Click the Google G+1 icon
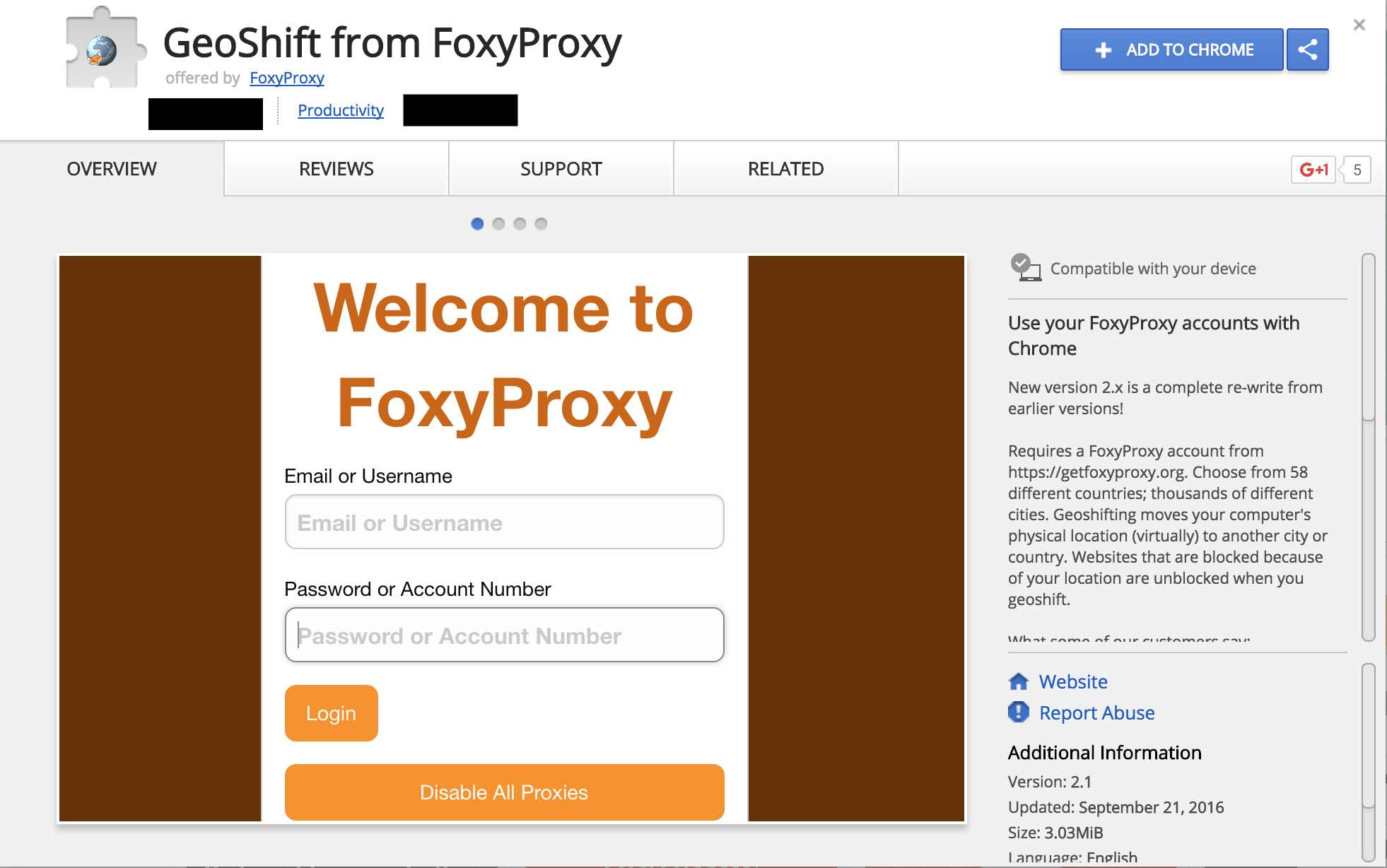This screenshot has height=868, width=1387. click(x=1312, y=168)
